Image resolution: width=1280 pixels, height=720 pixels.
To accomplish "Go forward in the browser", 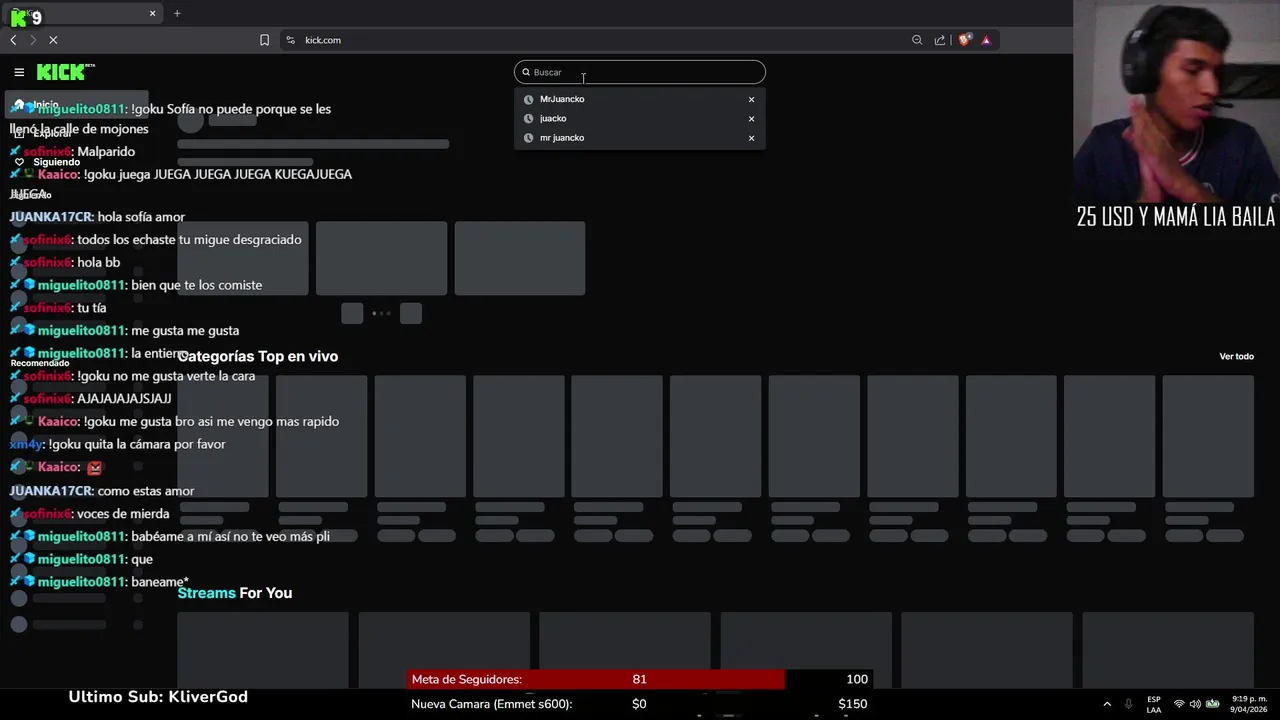I will coord(33,40).
